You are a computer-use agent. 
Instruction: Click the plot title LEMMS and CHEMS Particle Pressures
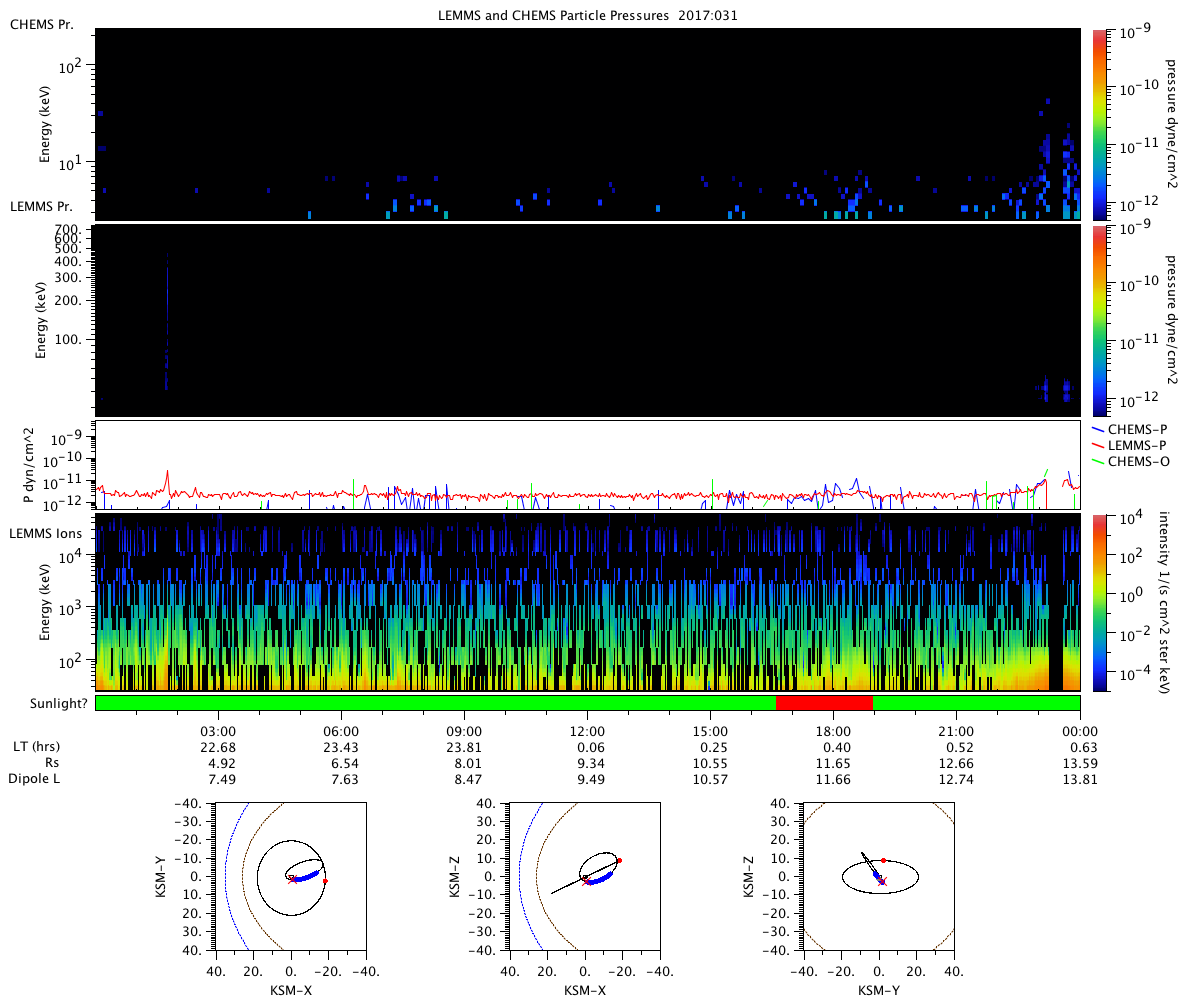(587, 16)
